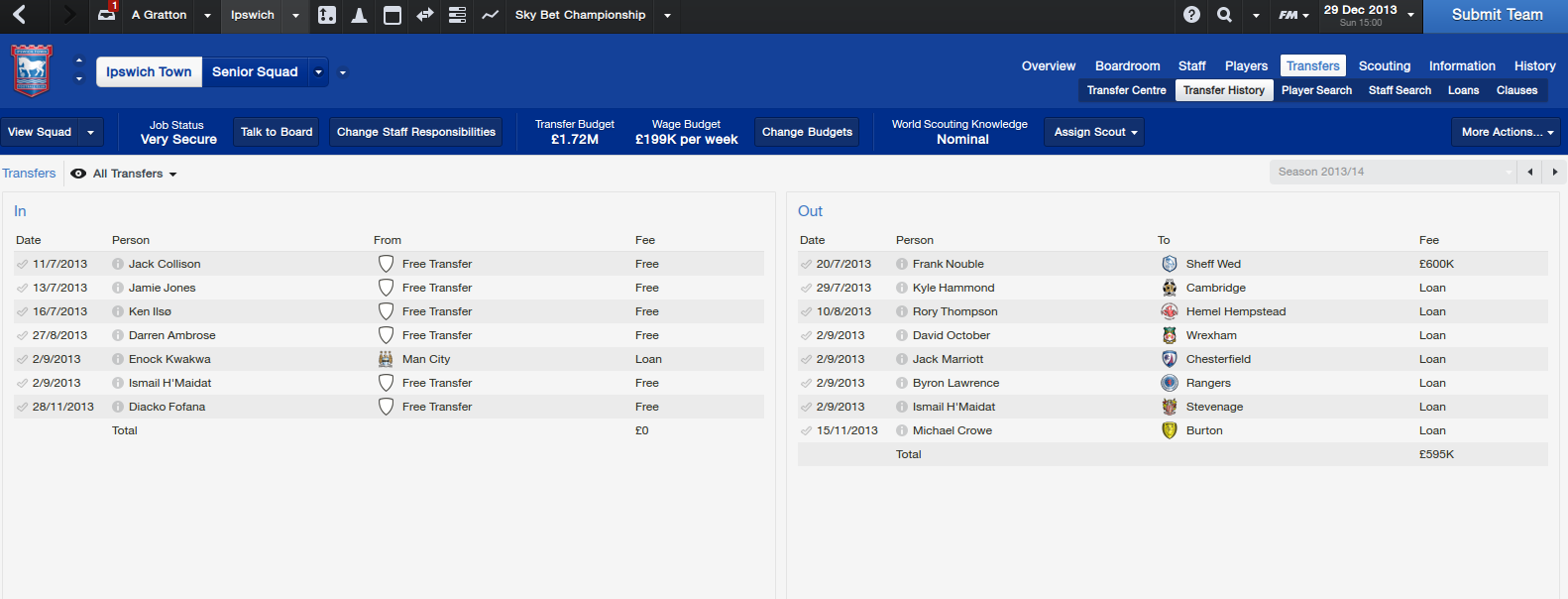This screenshot has height=599, width=1568.
Task: Toggle the tick mark on Frank Nouble row
Action: [806, 264]
